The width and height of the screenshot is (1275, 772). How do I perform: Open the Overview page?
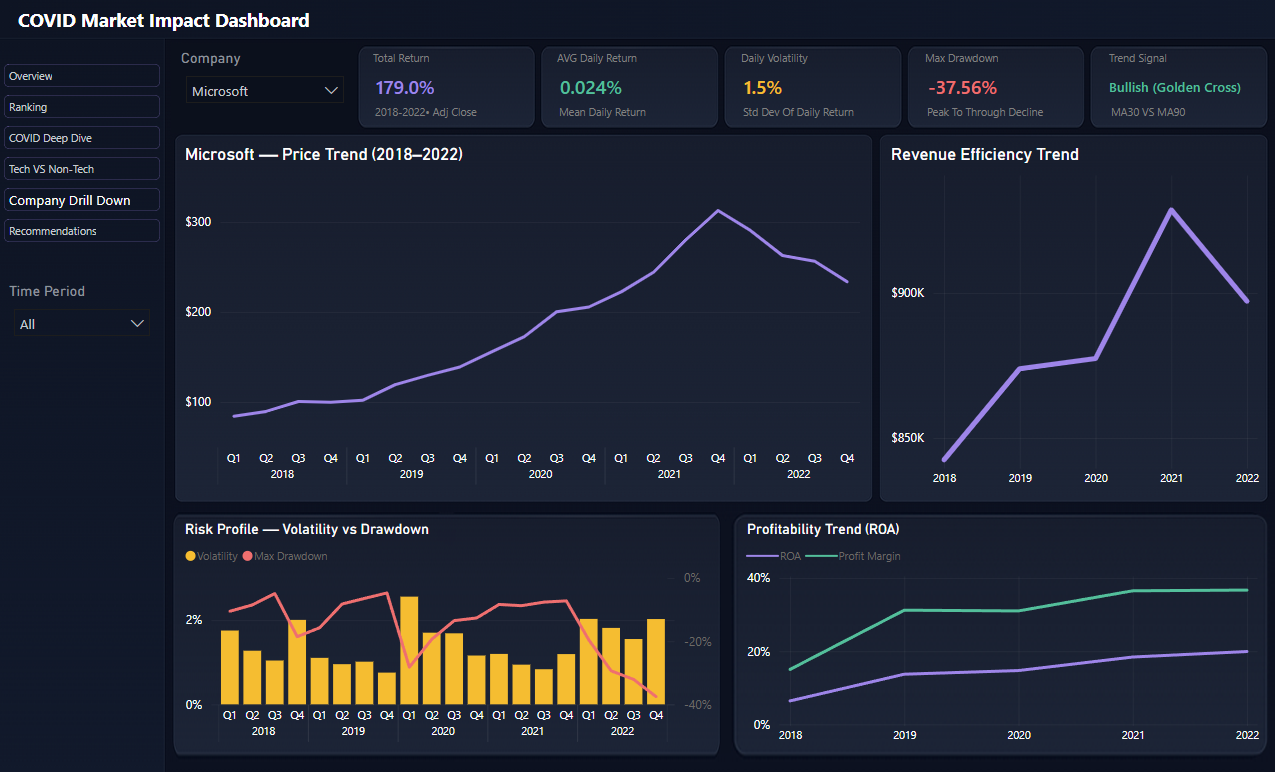click(x=82, y=76)
